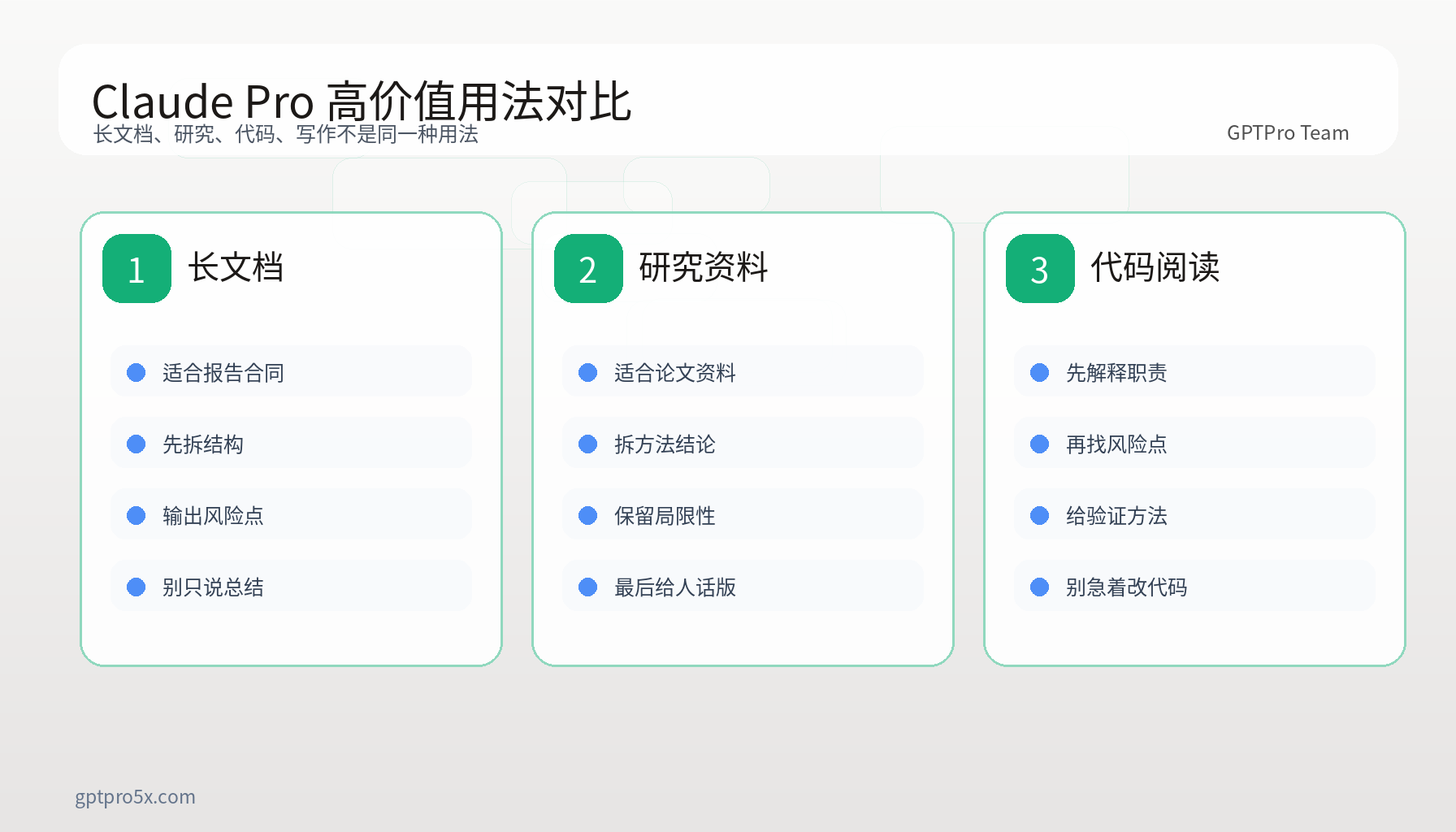Click the 研究资料 card heading
The width and height of the screenshot is (1456, 832).
[x=704, y=267]
